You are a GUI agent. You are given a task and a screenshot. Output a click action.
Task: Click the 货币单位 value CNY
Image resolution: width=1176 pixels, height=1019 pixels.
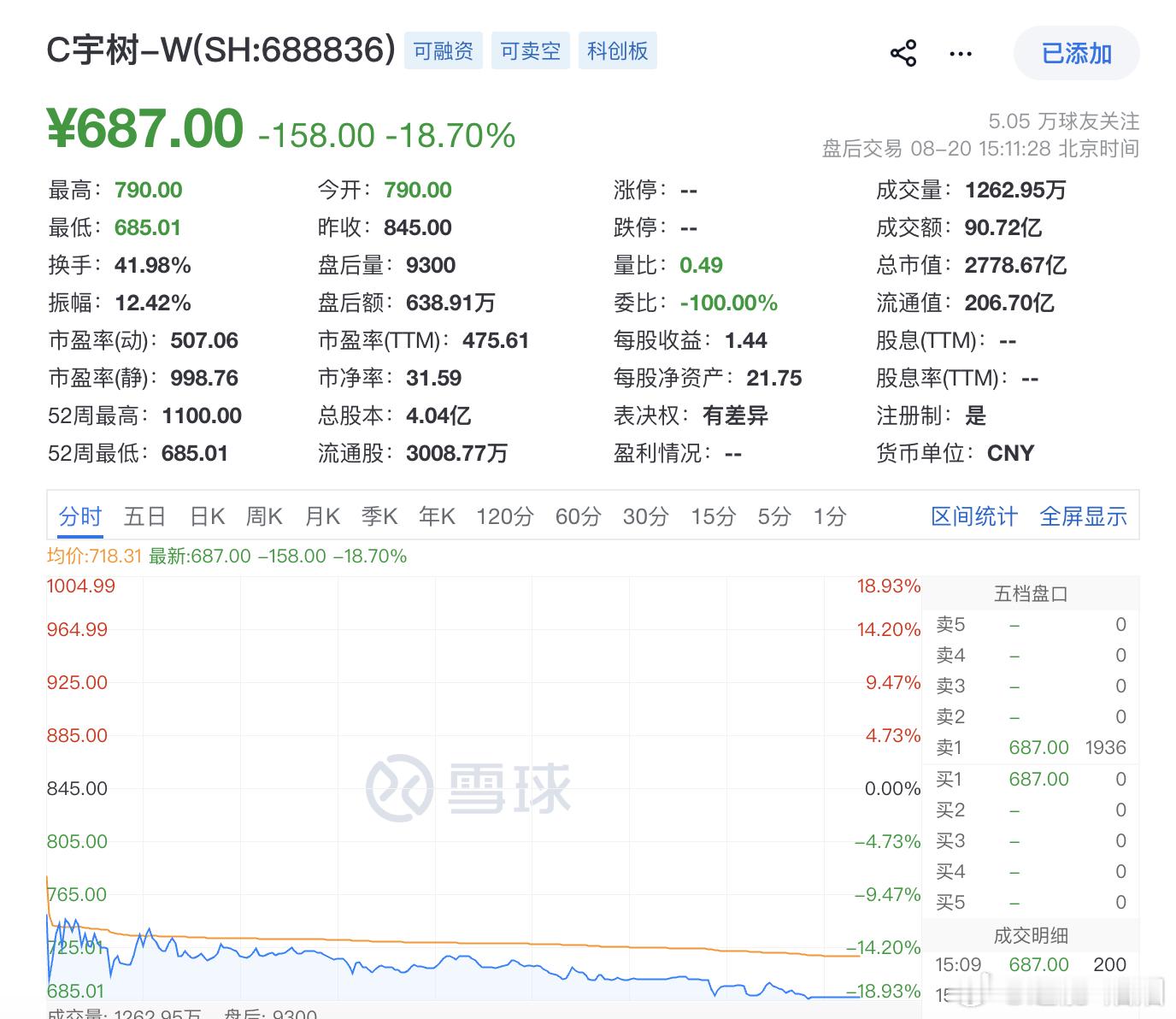(x=1010, y=453)
